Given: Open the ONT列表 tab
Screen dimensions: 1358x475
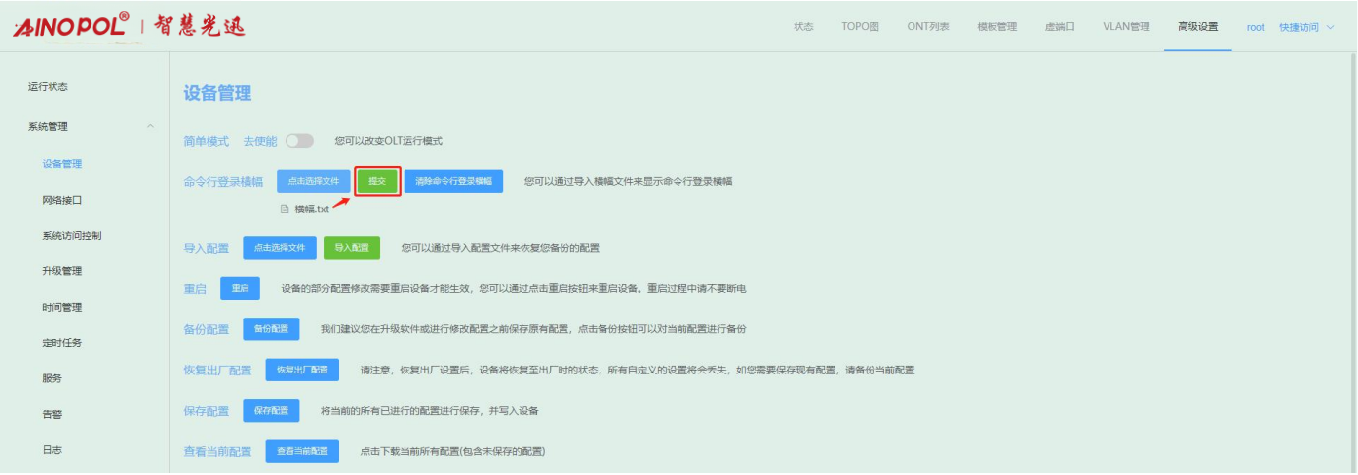Looking at the screenshot, I should 928,27.
